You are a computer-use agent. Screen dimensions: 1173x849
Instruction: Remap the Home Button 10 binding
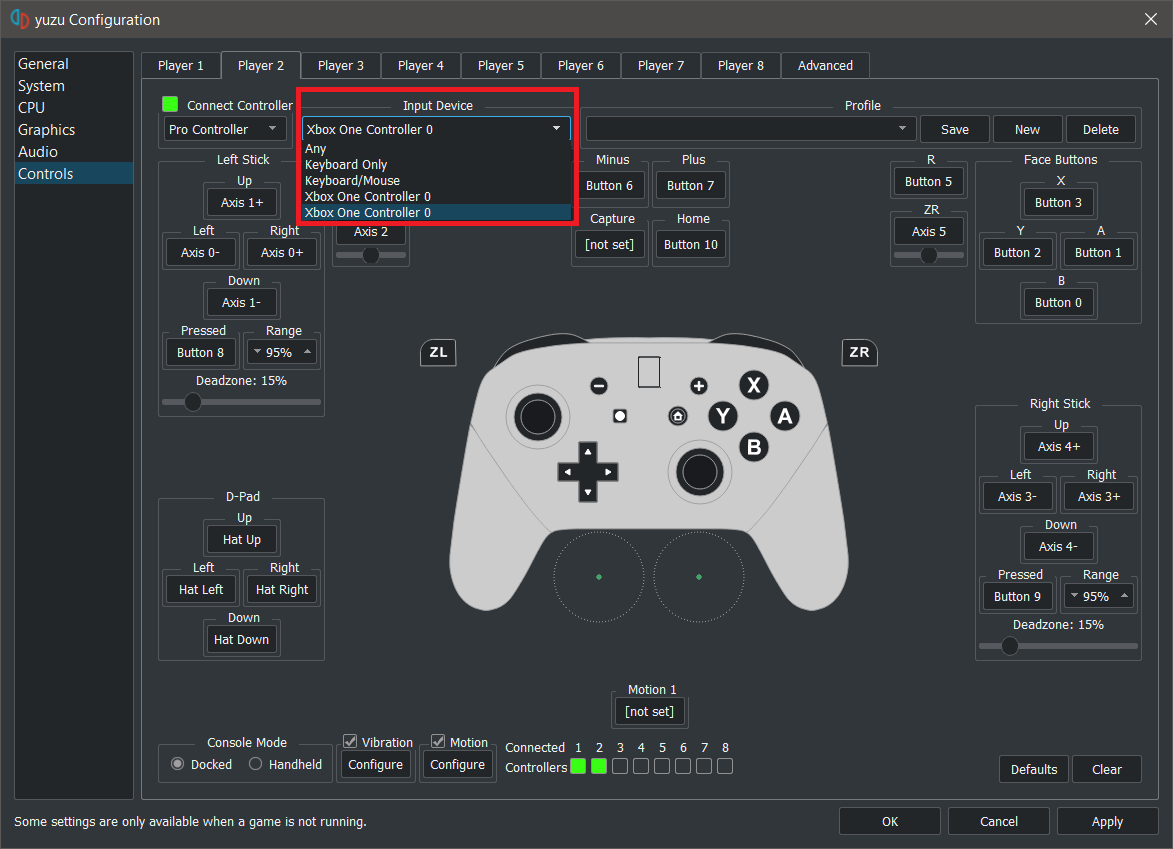tap(690, 245)
